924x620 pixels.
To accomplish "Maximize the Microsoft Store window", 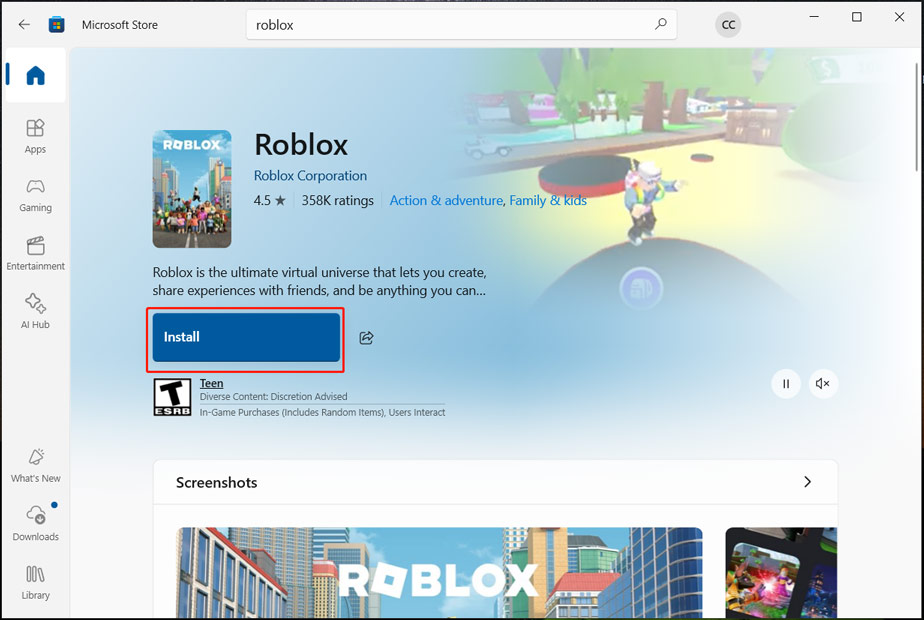I will coord(857,17).
